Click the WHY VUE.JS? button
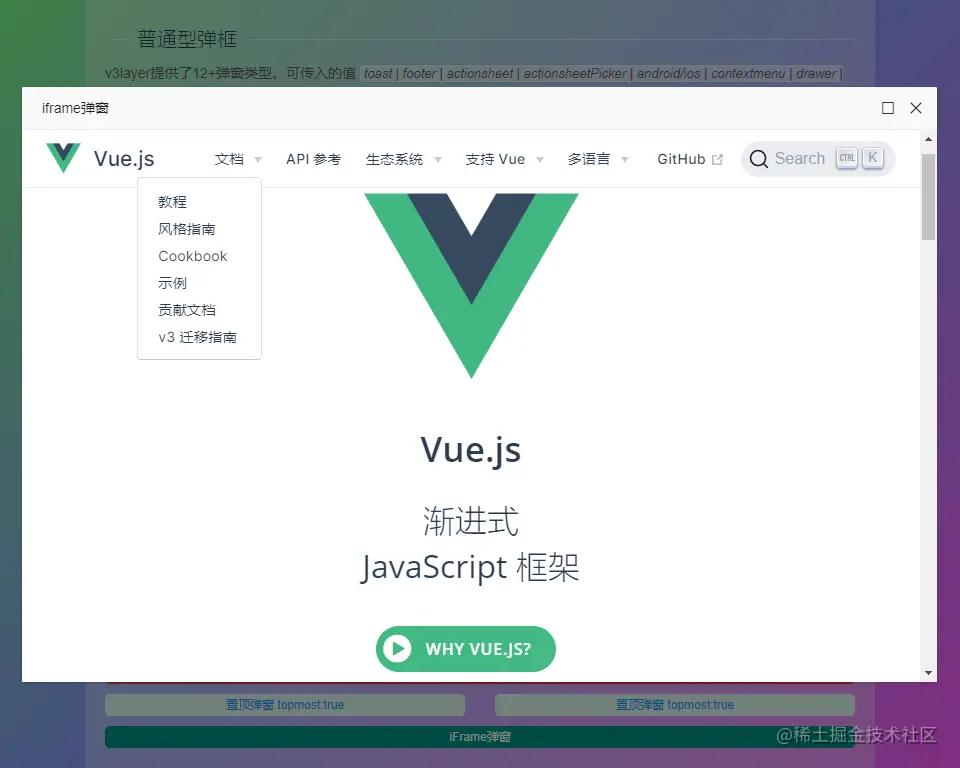 (x=465, y=648)
